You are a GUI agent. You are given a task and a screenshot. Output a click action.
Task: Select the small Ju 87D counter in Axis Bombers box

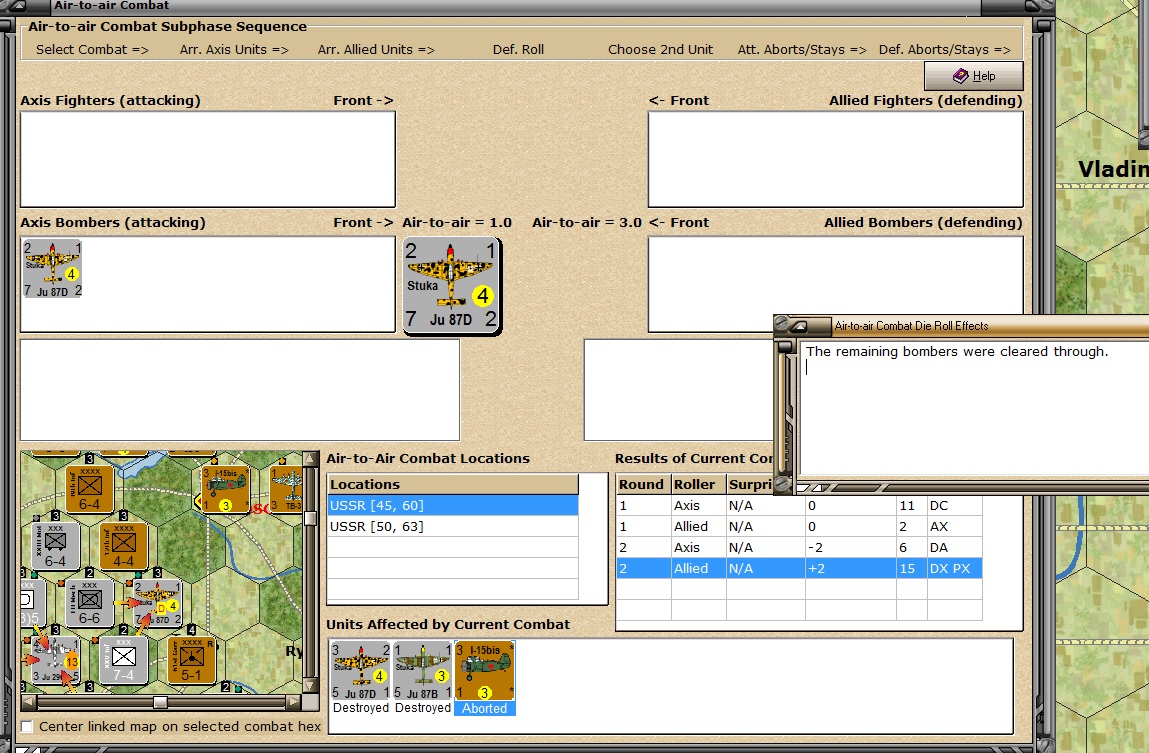(52, 269)
